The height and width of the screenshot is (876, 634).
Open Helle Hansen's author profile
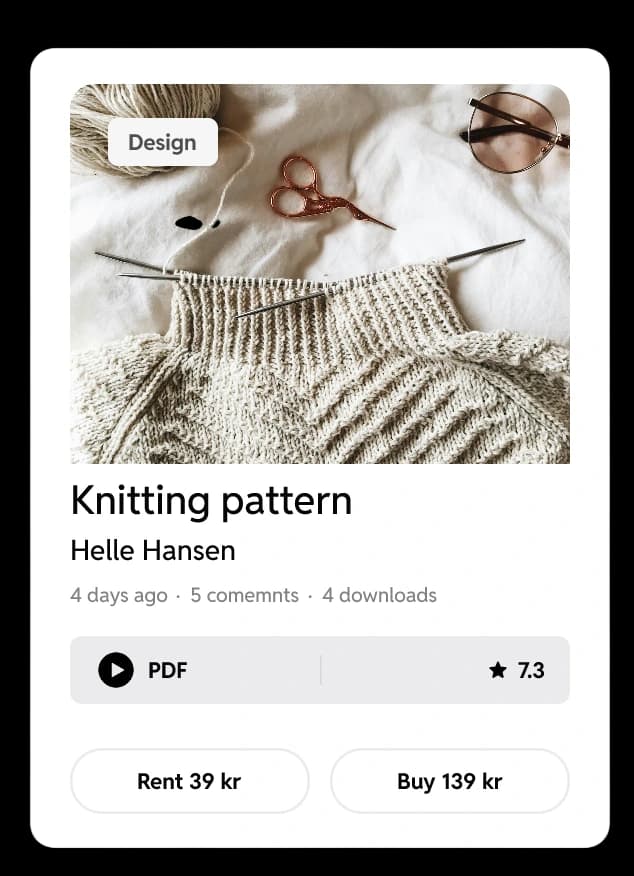[x=153, y=550]
